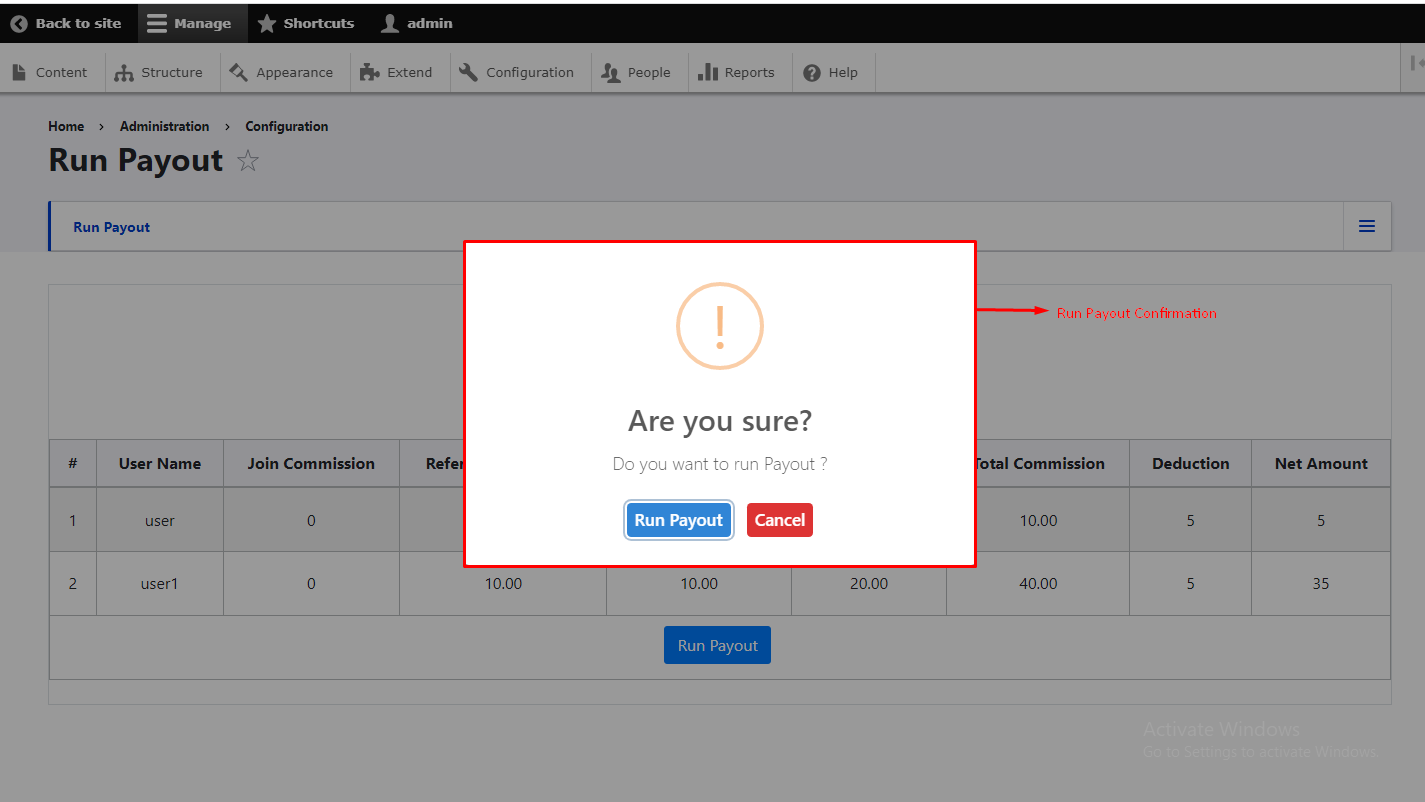Go to the Appearance section
This screenshot has height=802, width=1425.
point(282,72)
